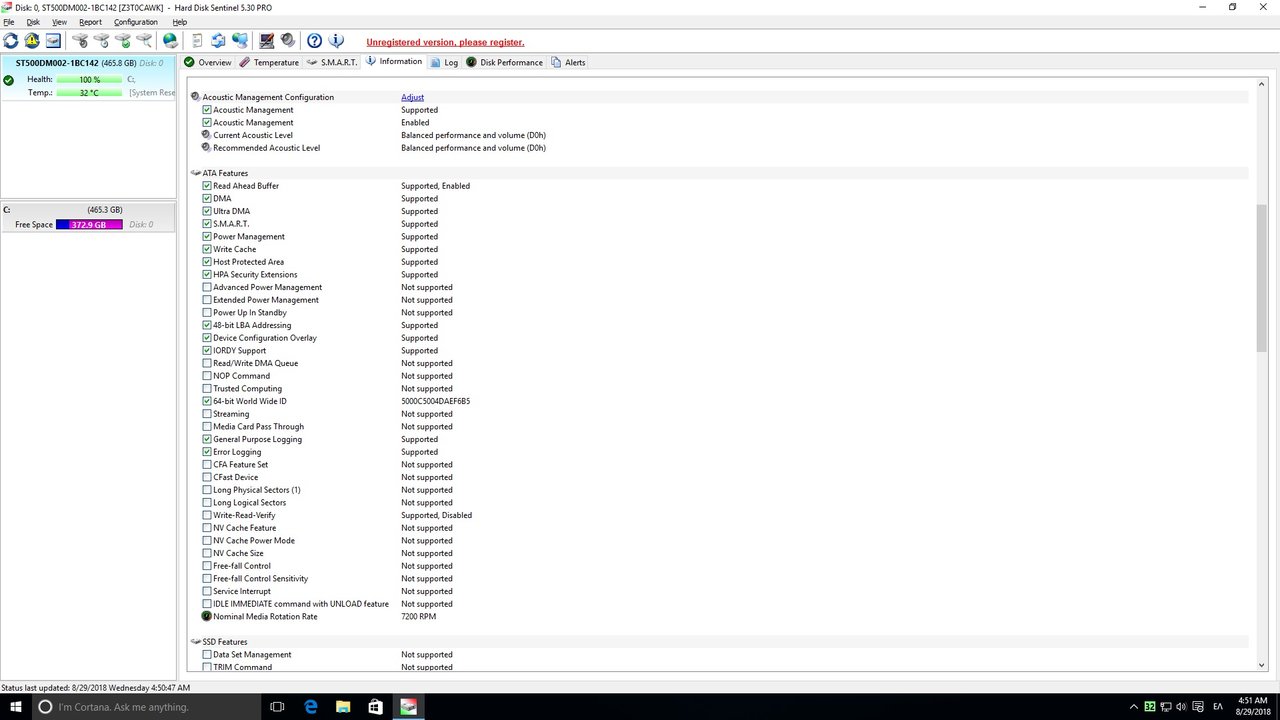This screenshot has width=1280, height=720.
Task: Click the World Wide ID value 5000C5004DAEF6B5
Action: click(436, 401)
